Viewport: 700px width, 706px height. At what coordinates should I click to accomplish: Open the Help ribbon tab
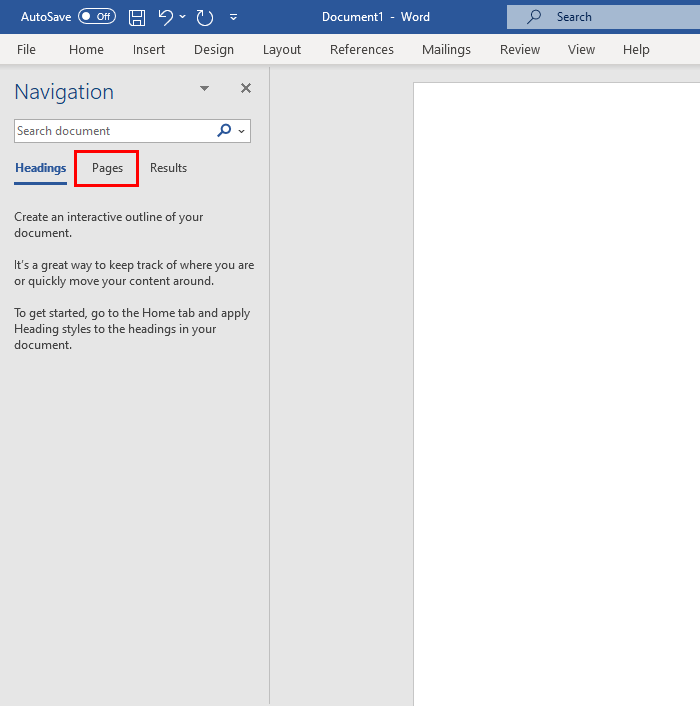click(x=636, y=50)
